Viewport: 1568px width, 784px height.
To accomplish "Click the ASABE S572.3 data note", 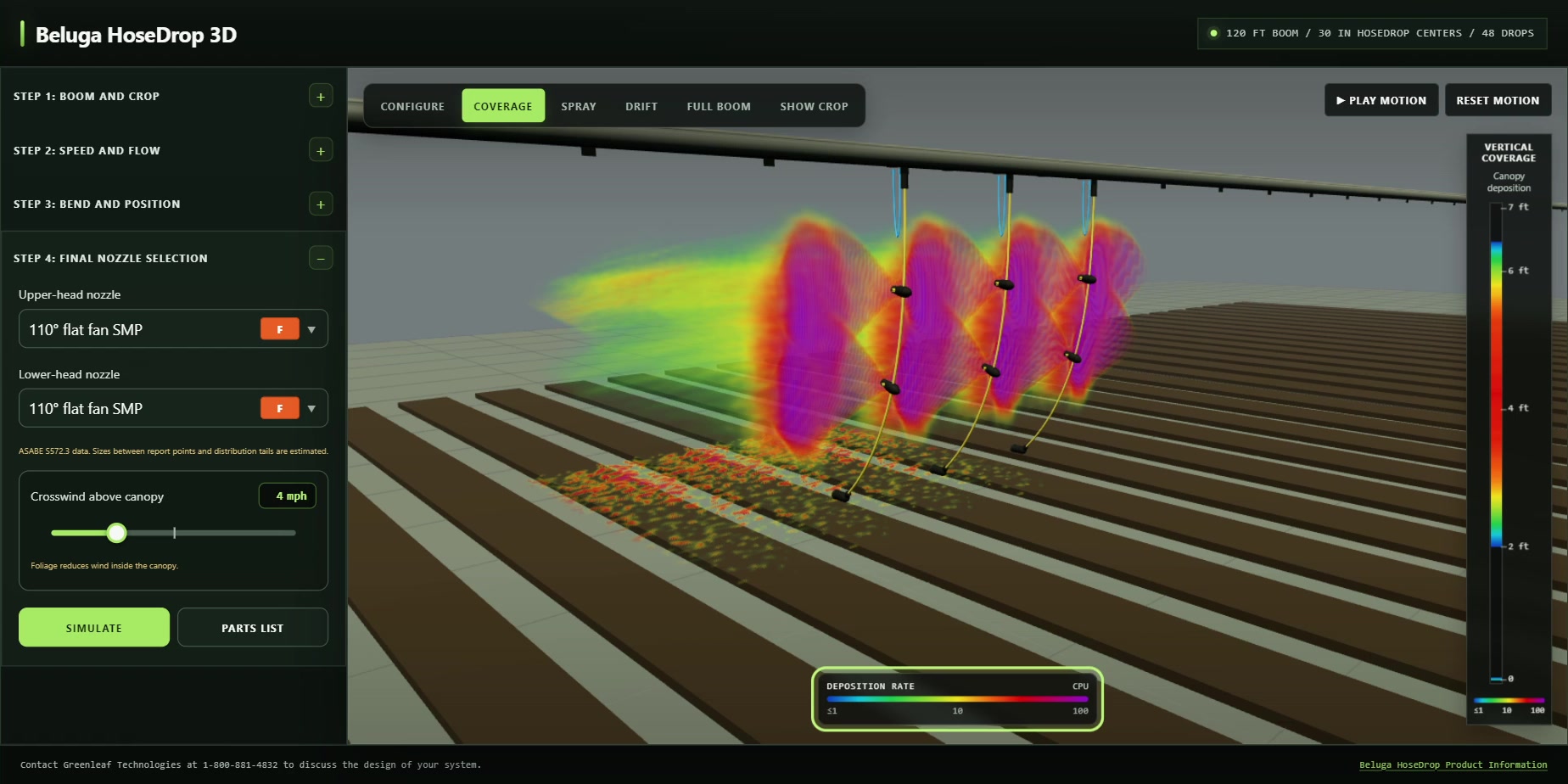I will [x=173, y=451].
